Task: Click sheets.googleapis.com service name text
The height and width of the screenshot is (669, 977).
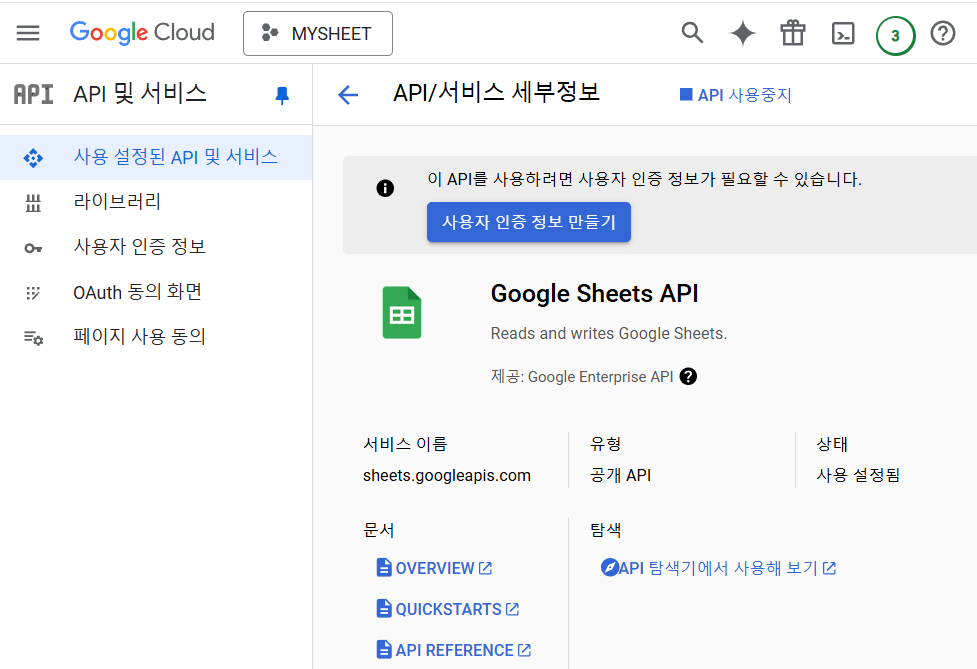Action: [447, 475]
